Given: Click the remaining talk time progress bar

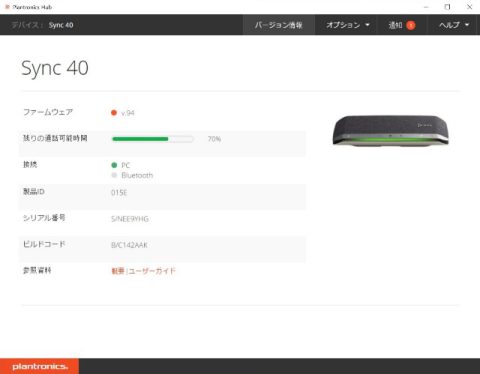Looking at the screenshot, I should 153,139.
